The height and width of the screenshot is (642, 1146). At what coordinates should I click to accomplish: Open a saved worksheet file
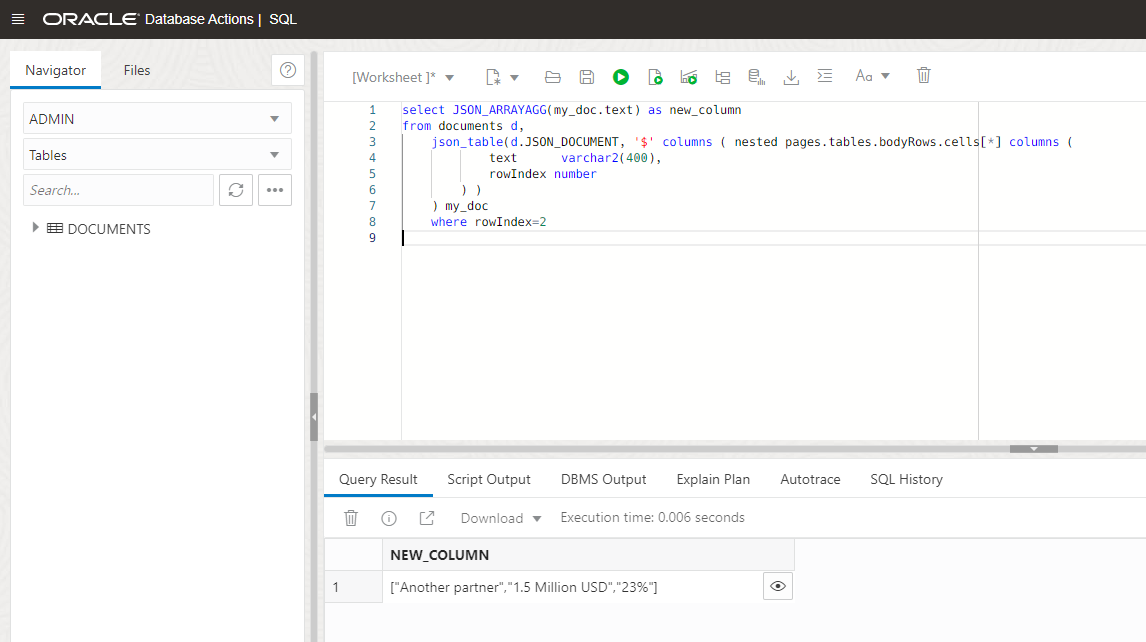[552, 77]
